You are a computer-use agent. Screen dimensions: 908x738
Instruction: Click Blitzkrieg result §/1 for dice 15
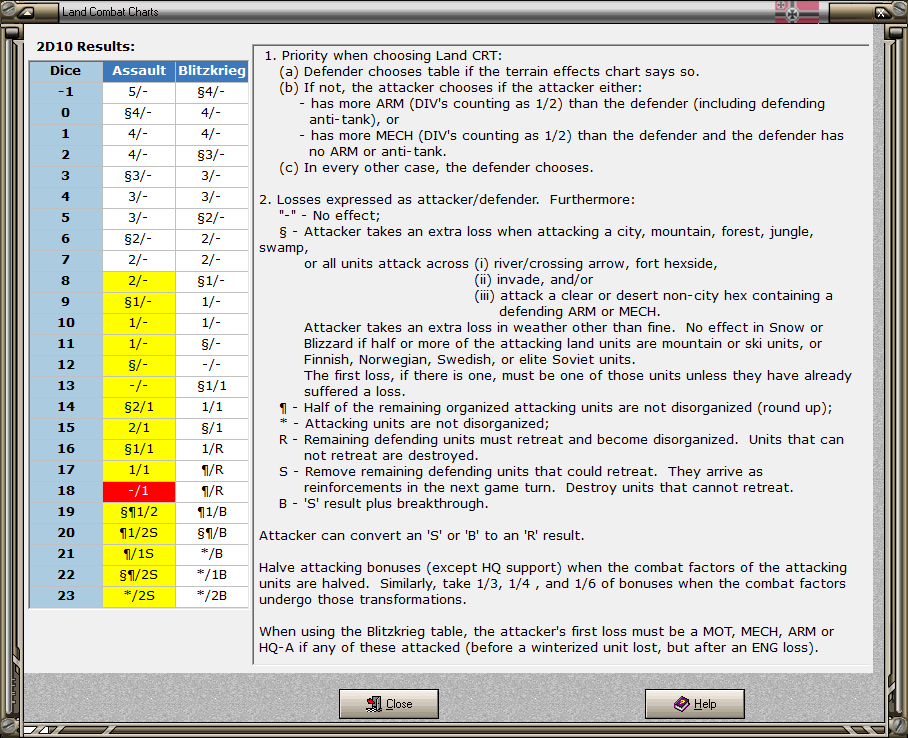point(212,428)
